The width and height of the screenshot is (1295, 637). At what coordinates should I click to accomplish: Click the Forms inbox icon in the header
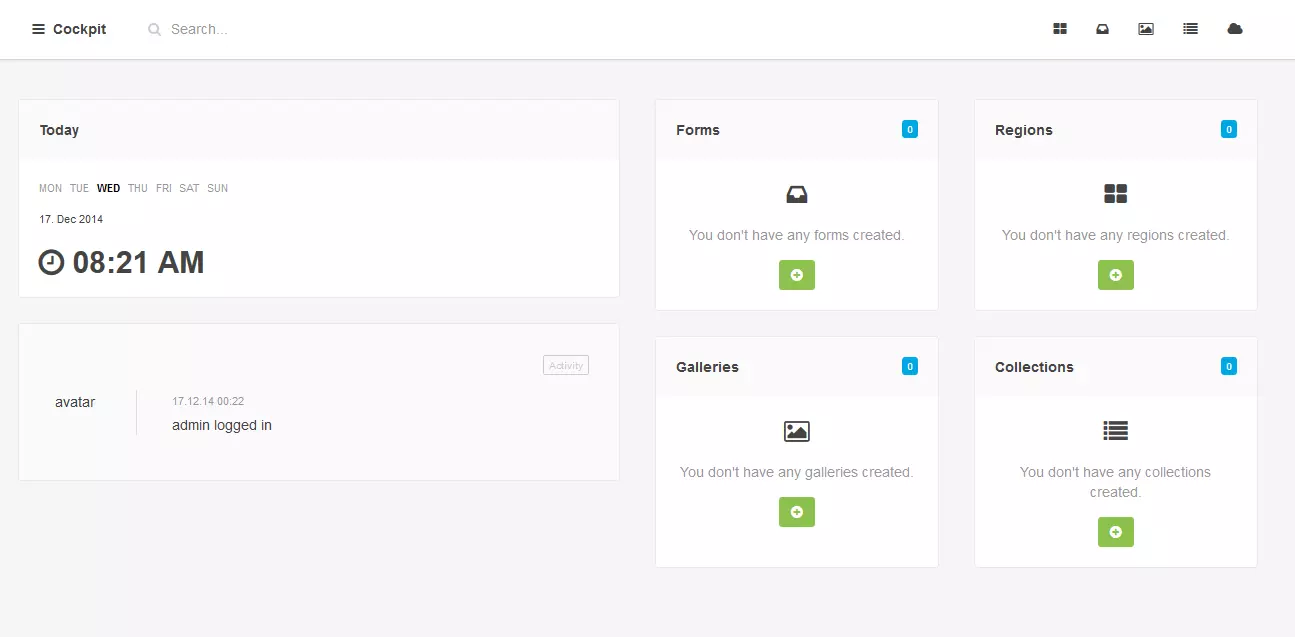tap(1102, 29)
